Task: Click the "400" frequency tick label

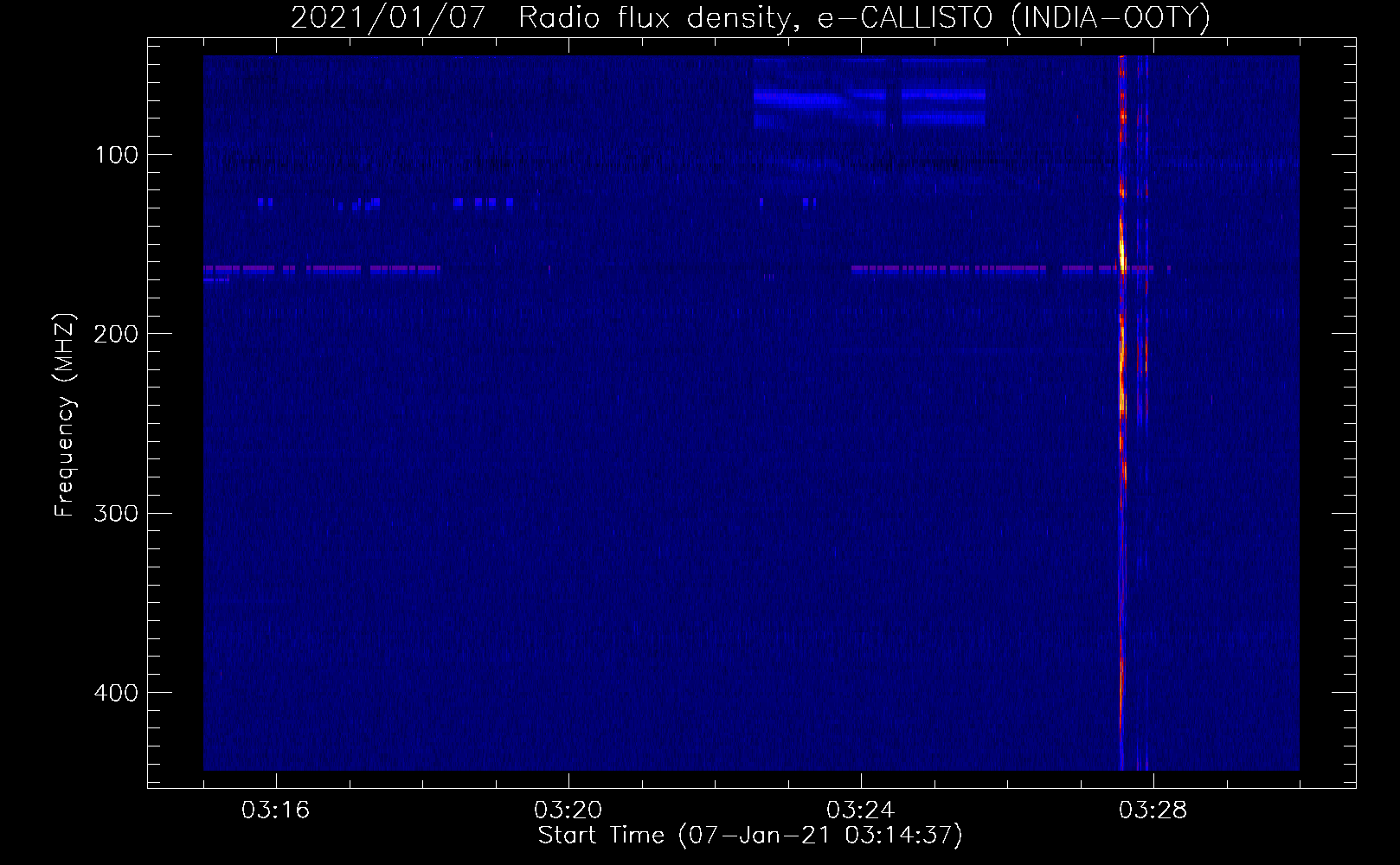Action: pos(116,693)
